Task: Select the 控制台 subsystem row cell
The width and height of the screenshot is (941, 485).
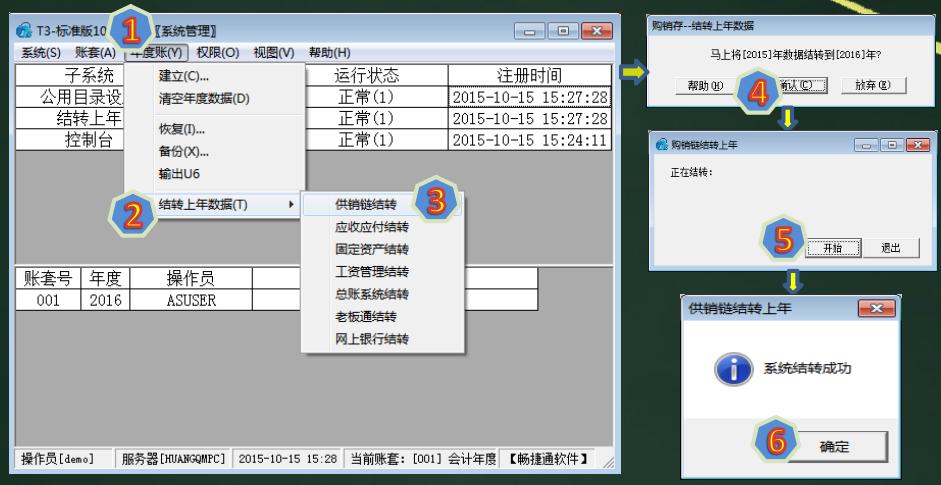Action: (x=70, y=140)
